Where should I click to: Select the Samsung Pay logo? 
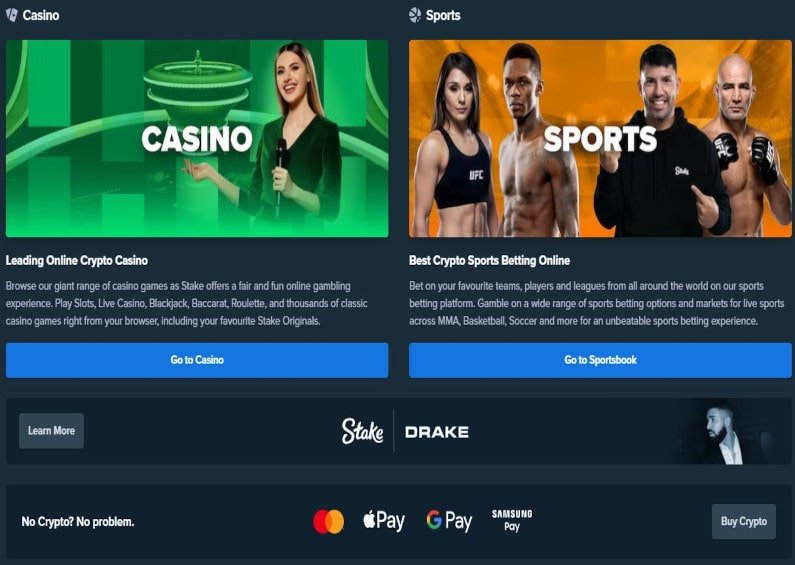click(512, 520)
